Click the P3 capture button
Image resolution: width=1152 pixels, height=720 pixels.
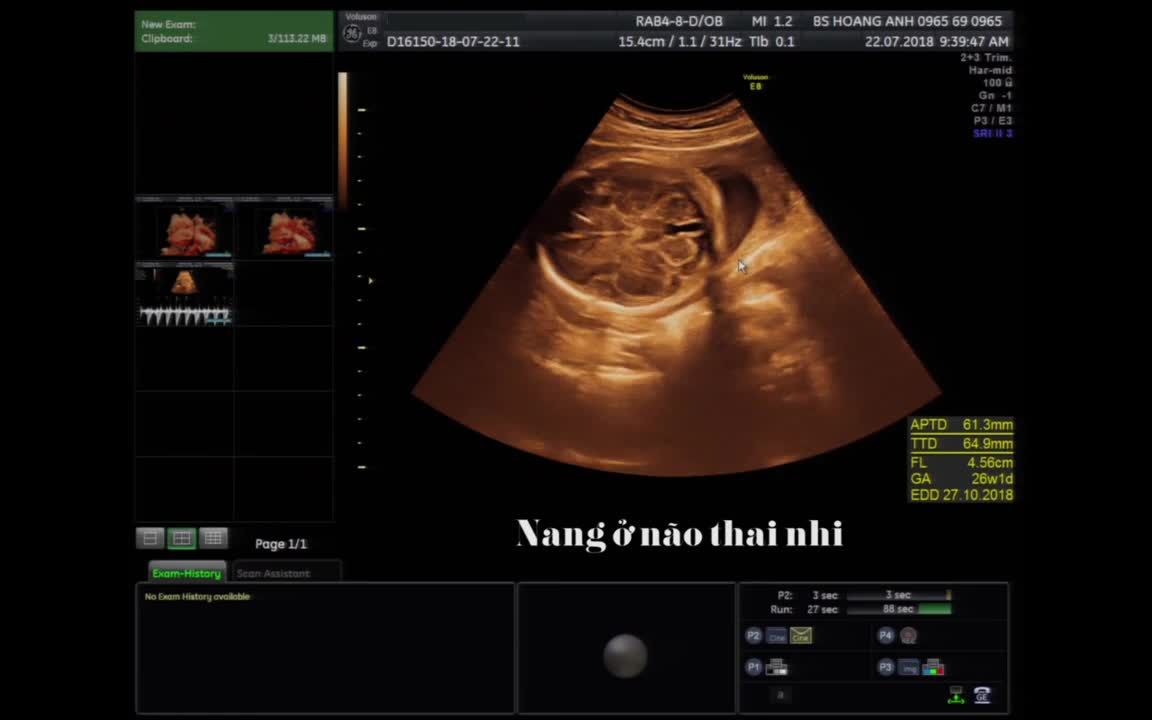coord(885,667)
